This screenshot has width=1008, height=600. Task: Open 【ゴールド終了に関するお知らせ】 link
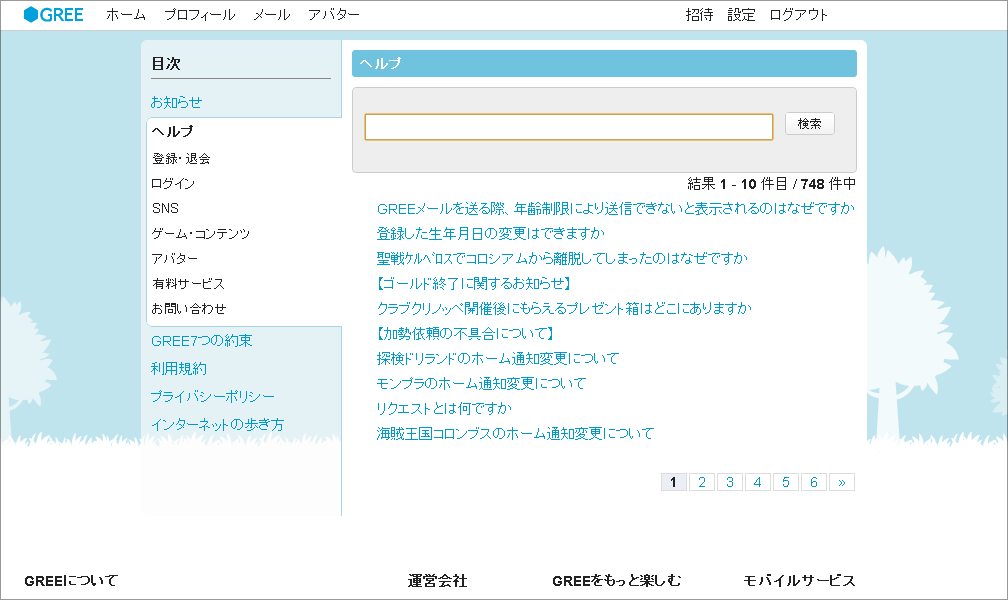click(474, 283)
